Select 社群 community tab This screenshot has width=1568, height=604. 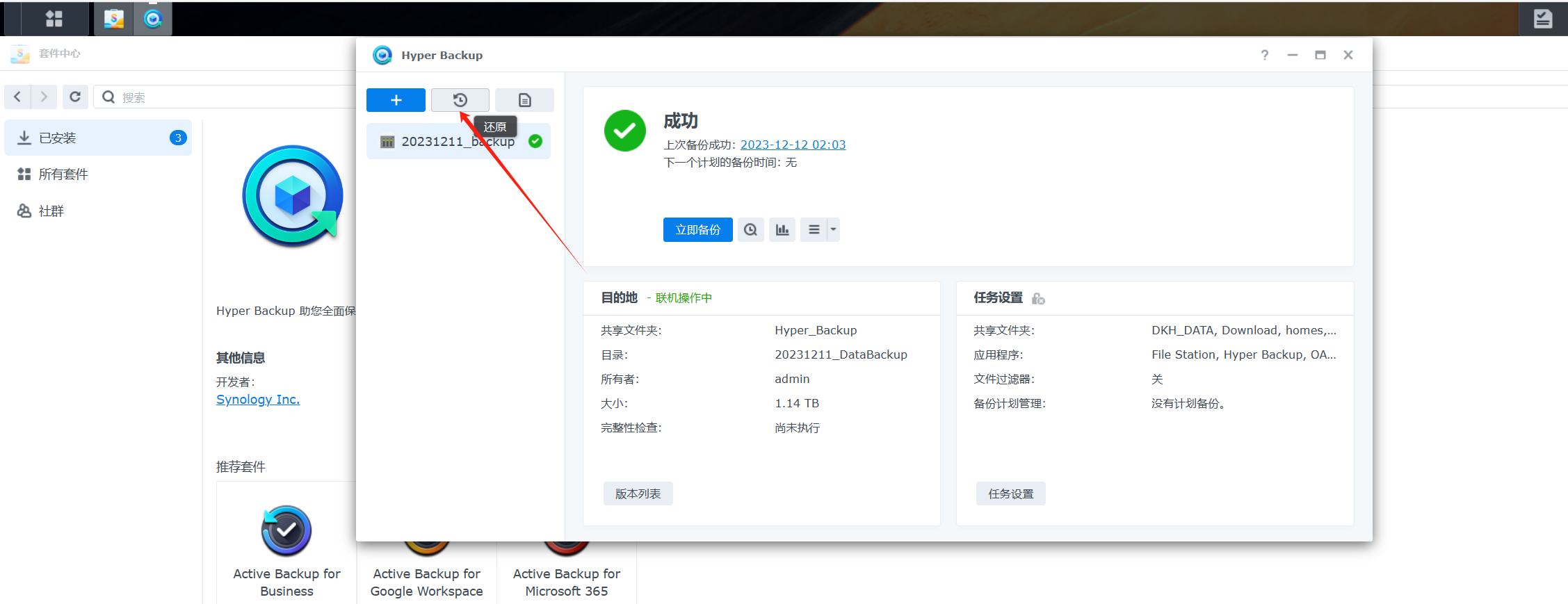(98, 211)
